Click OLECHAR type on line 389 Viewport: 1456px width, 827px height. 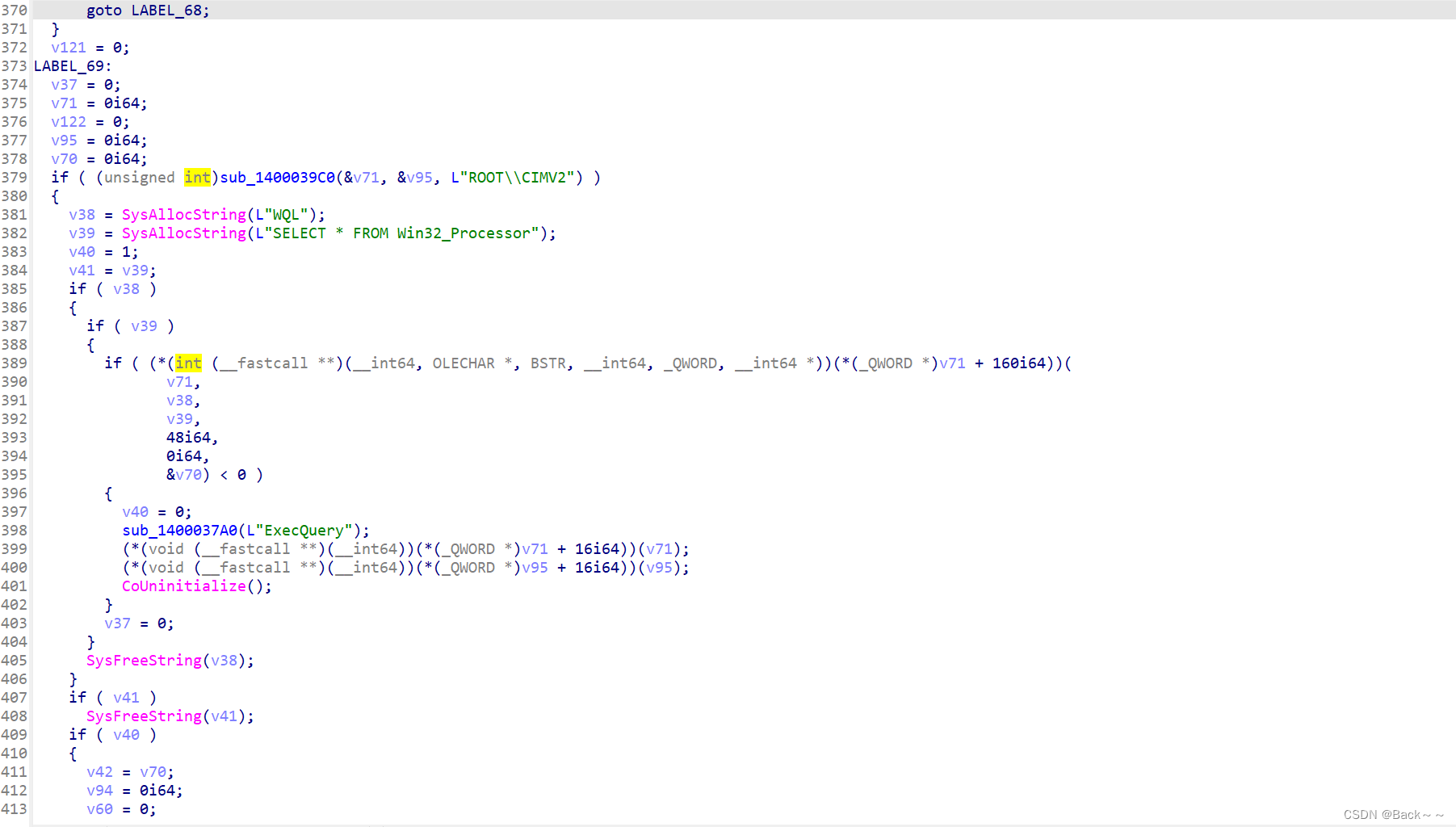coord(464,363)
